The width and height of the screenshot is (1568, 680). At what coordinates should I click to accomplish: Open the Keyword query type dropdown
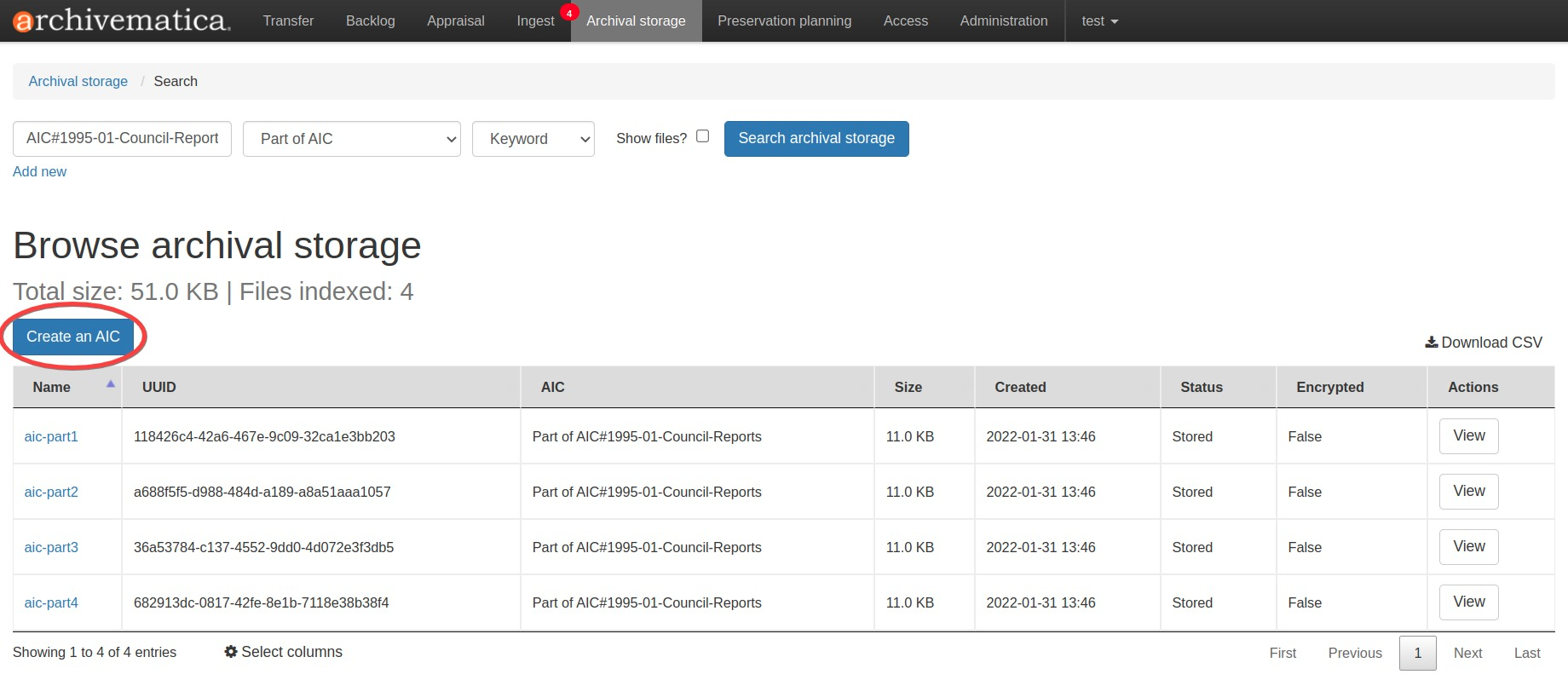pyautogui.click(x=533, y=139)
